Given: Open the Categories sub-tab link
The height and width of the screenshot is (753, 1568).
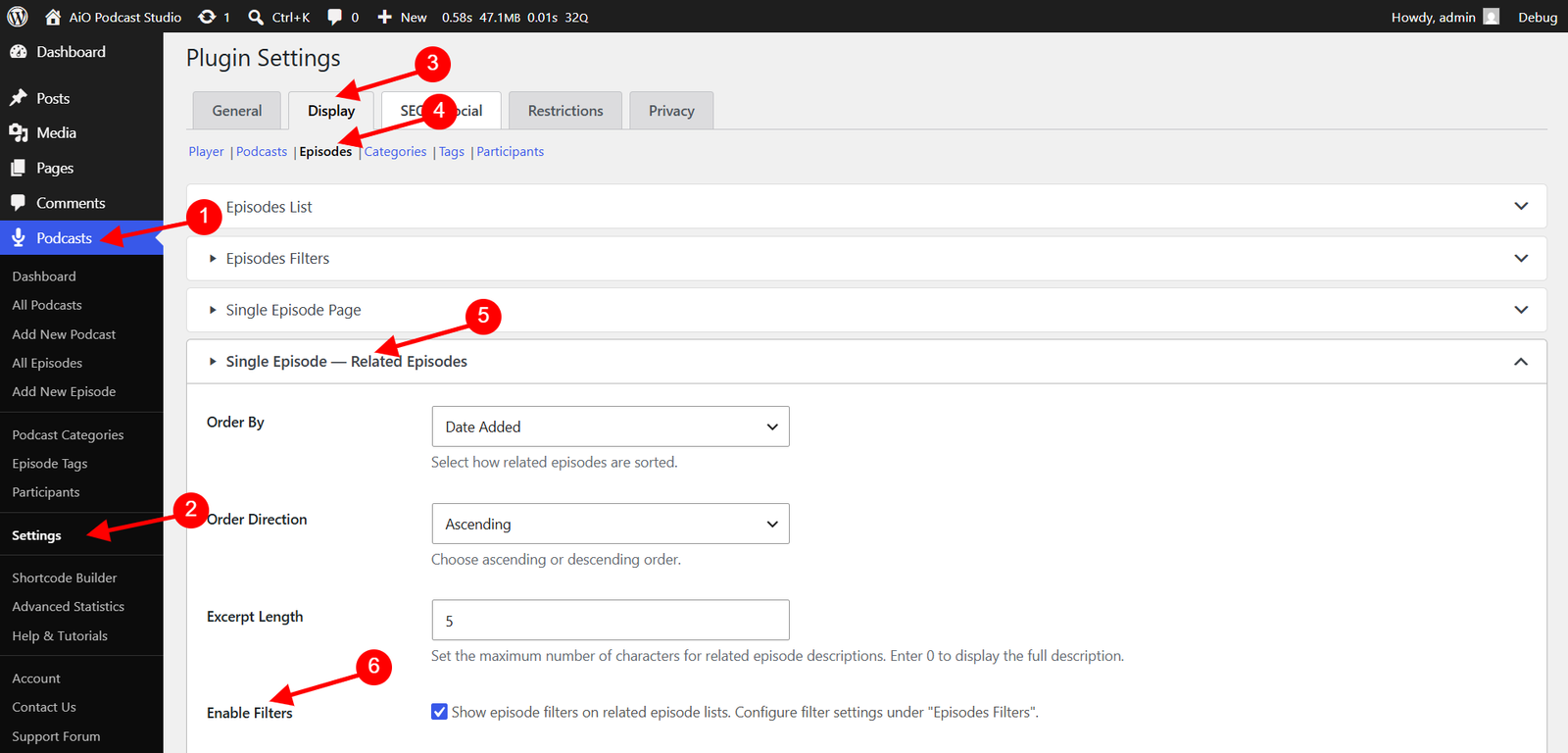Looking at the screenshot, I should click(x=396, y=152).
